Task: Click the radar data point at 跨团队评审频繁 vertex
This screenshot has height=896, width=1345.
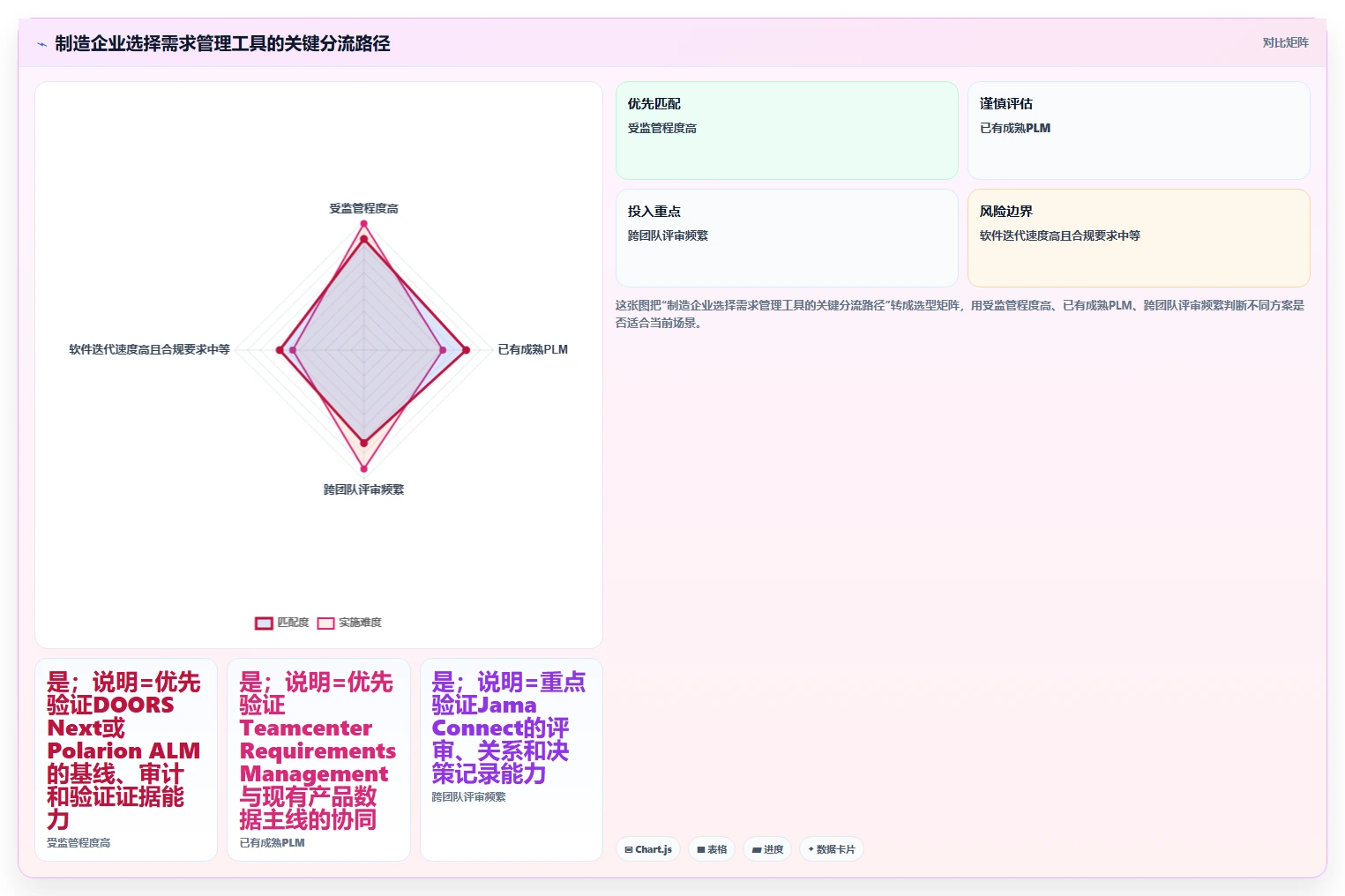Action: (363, 468)
